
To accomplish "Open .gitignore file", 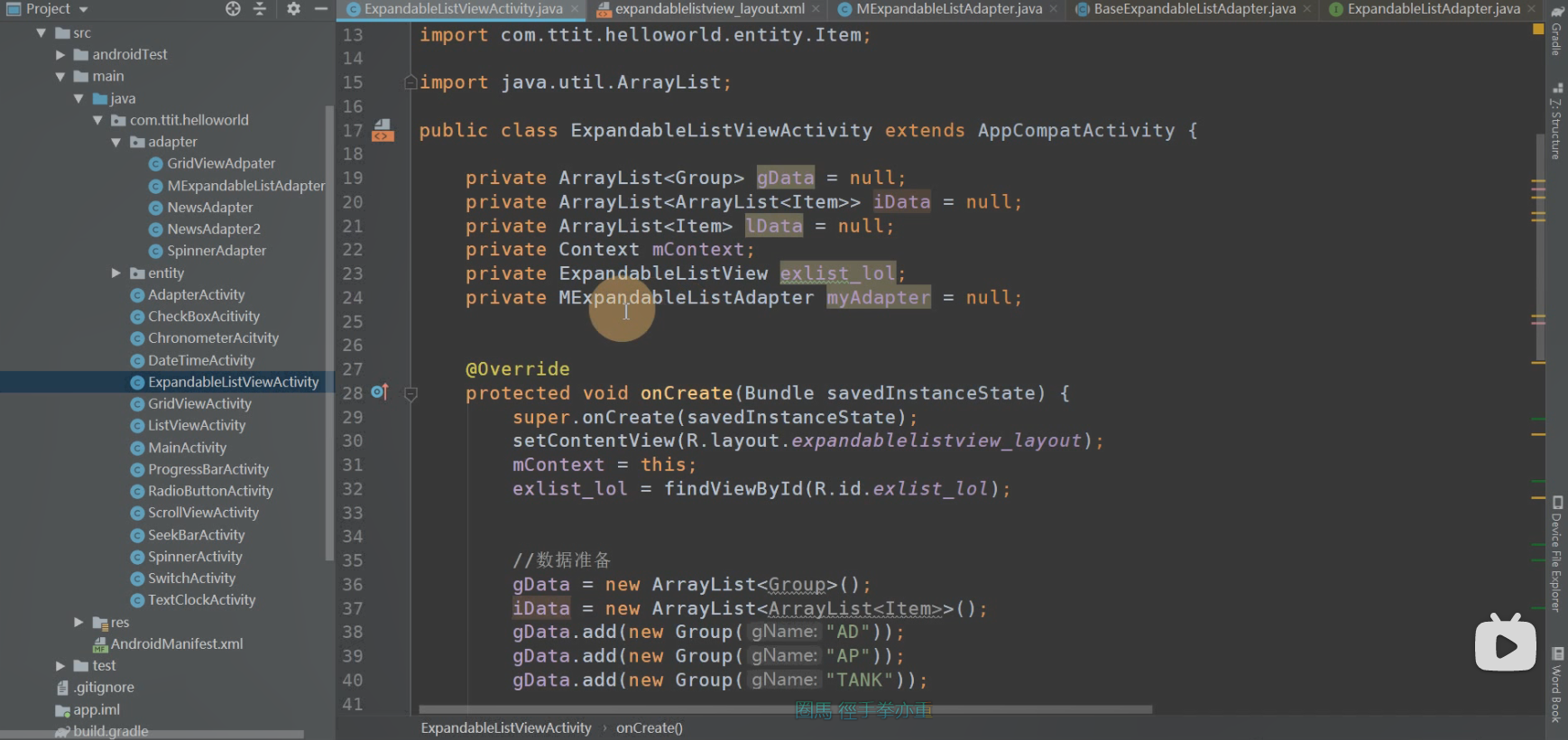I will click(x=96, y=687).
